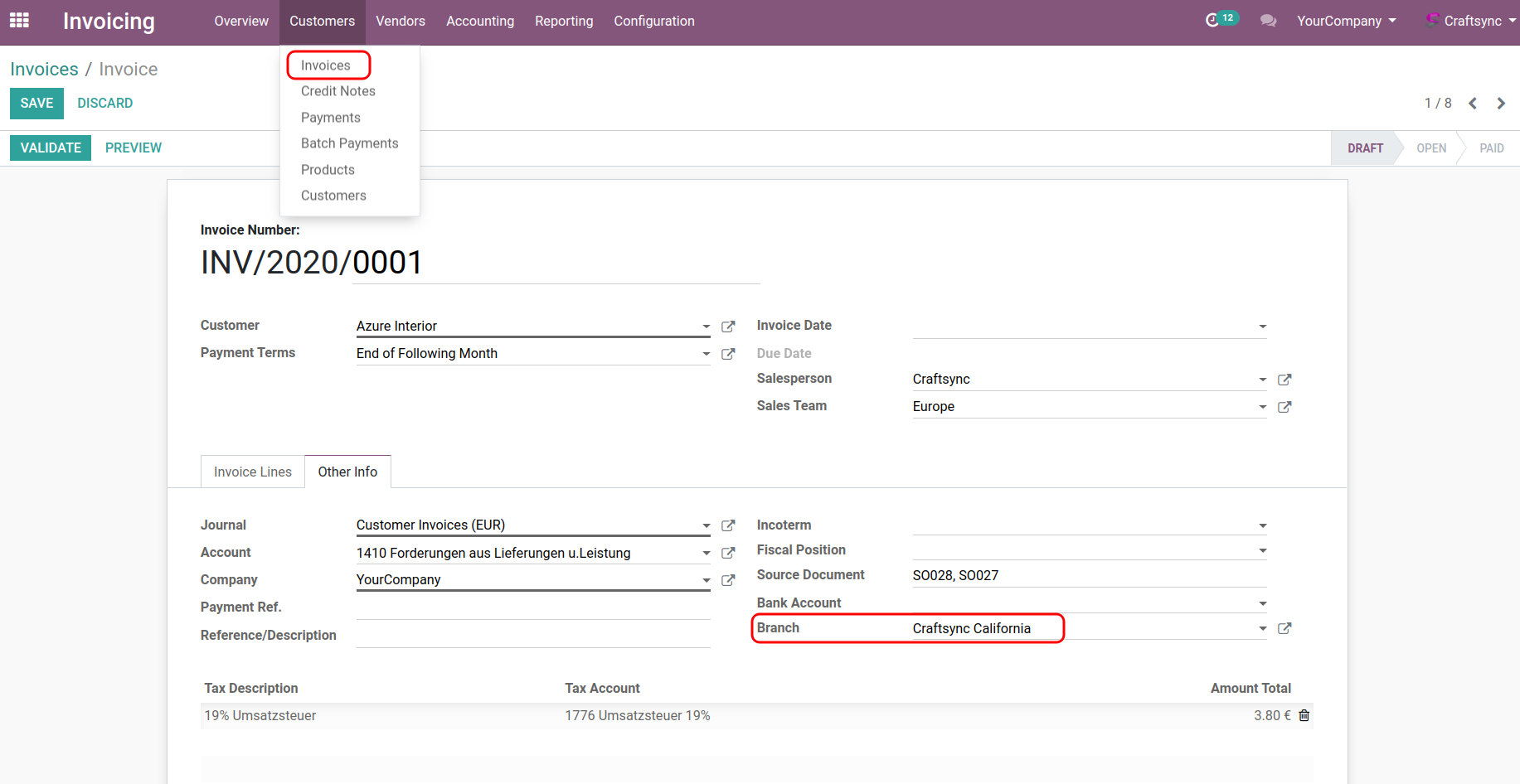This screenshot has width=1520, height=784.
Task: Open the discuss conversations chat icon
Action: pos(1268,21)
